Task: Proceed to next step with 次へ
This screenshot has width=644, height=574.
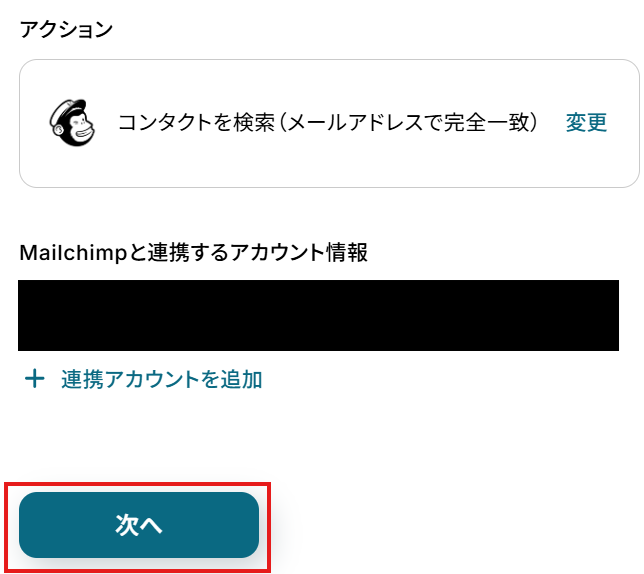Action: 139,525
